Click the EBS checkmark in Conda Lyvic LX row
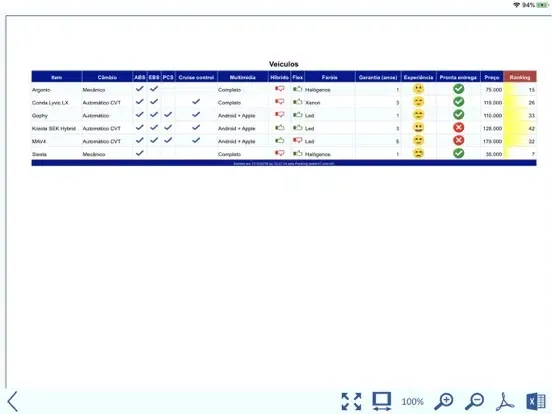The width and height of the screenshot is (552, 414). point(154,102)
